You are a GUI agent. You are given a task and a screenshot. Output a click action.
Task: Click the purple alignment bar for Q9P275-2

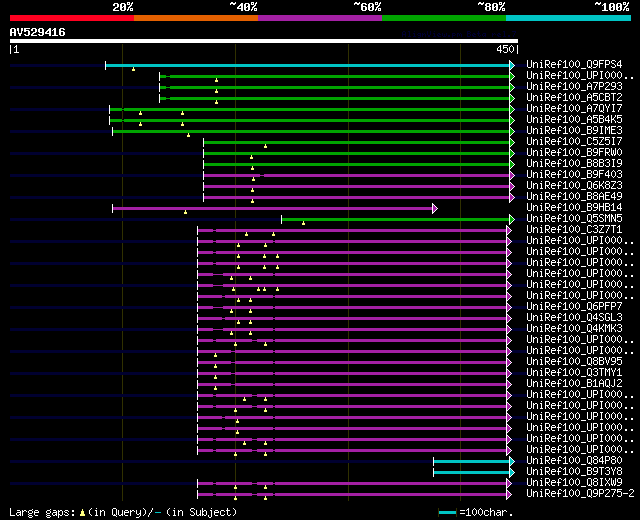pos(352,495)
